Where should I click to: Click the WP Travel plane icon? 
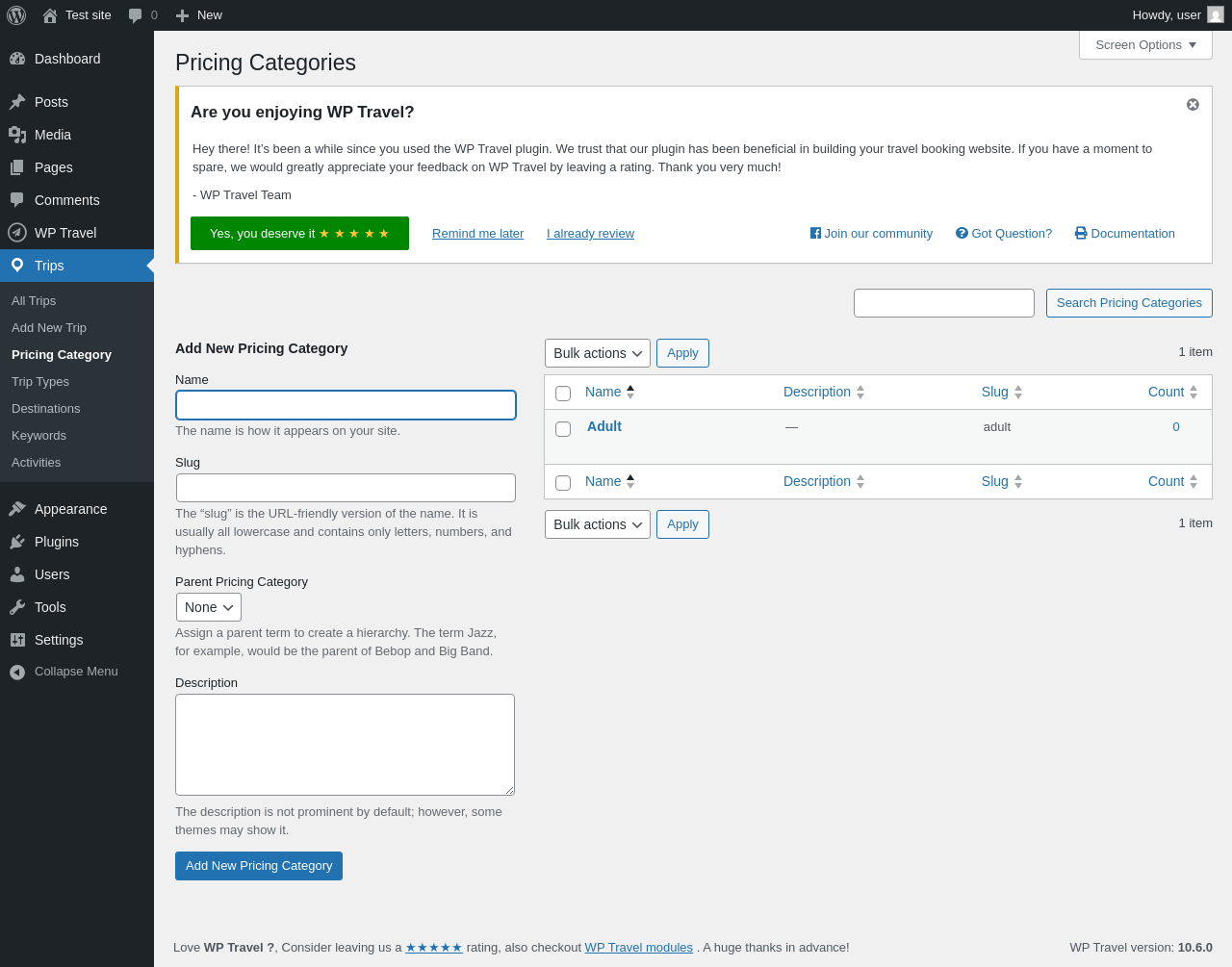[17, 233]
